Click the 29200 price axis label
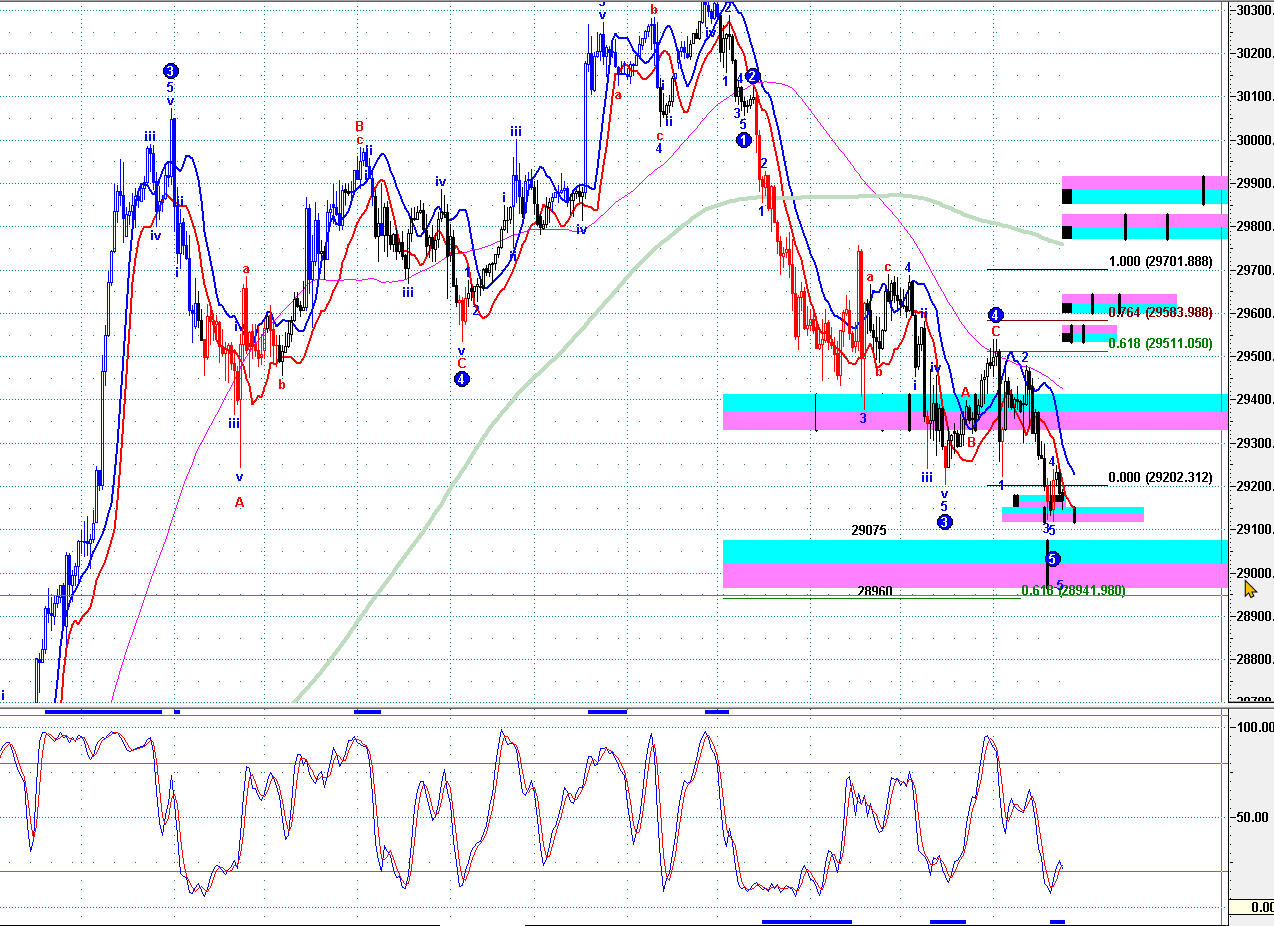 [x=1254, y=487]
